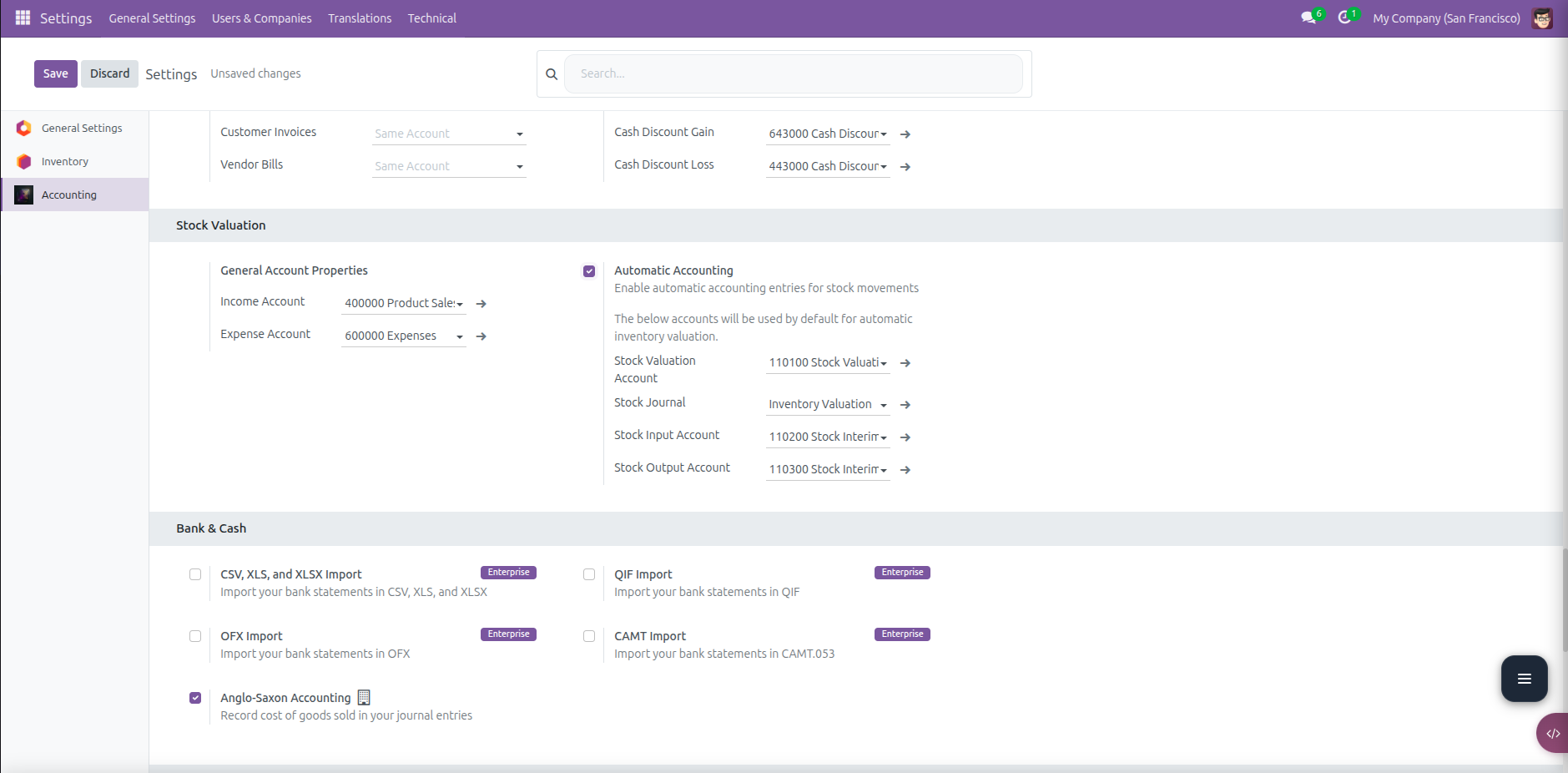Click the building icon beside Anglo-Saxon Accounting
Viewport: 1568px width, 773px height.
pyautogui.click(x=364, y=698)
